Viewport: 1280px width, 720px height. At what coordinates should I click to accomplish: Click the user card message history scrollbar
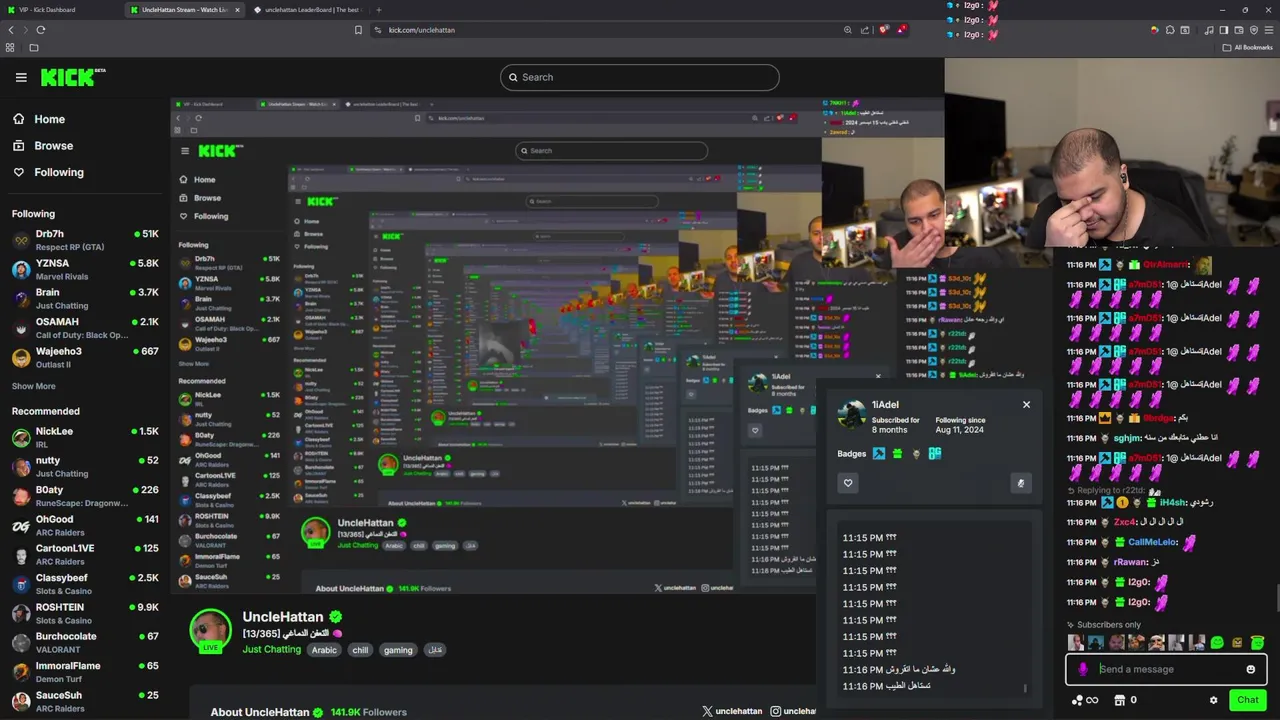click(x=1025, y=688)
